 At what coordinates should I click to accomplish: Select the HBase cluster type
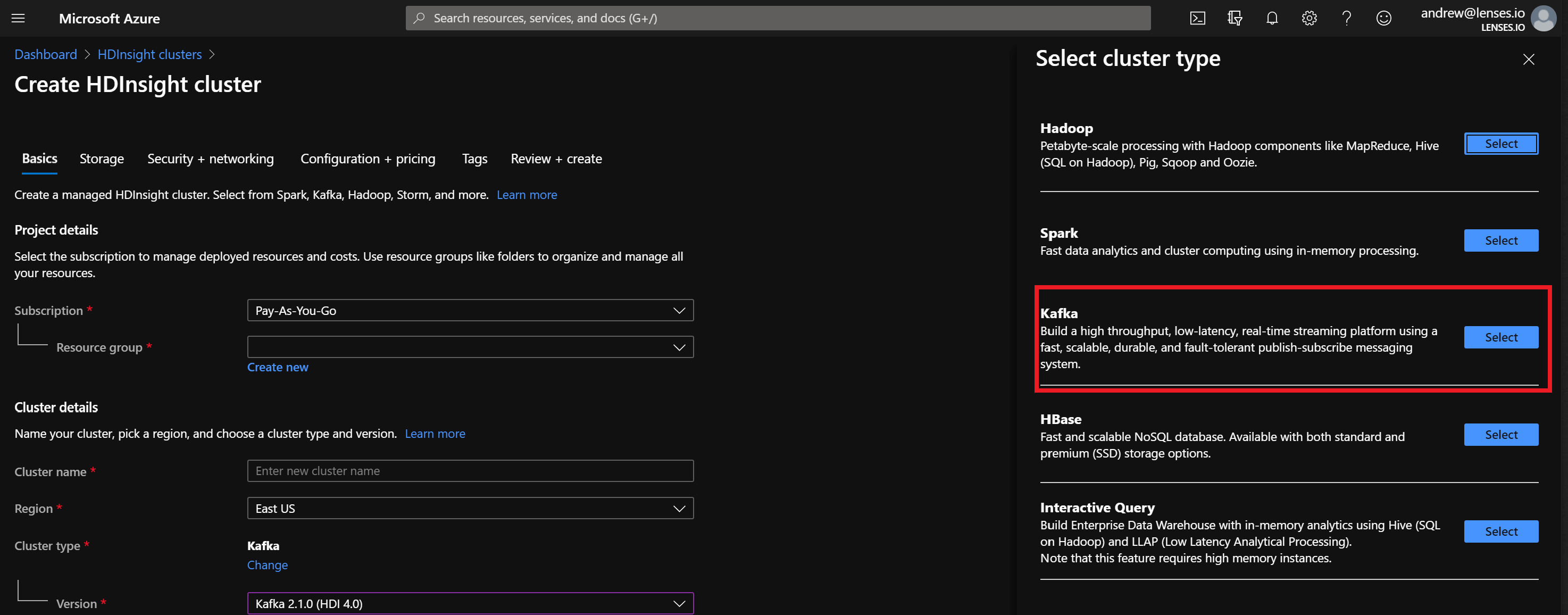tap(1500, 435)
